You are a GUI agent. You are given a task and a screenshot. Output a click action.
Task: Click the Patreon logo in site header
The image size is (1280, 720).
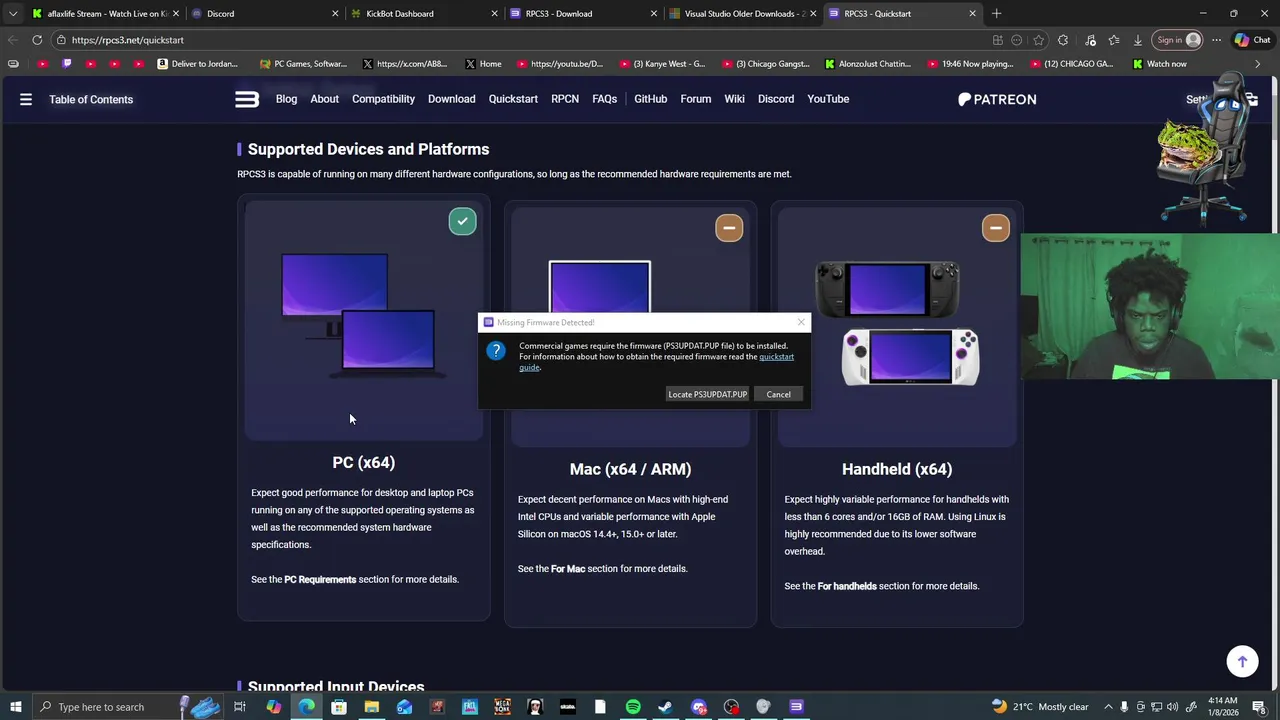(997, 99)
